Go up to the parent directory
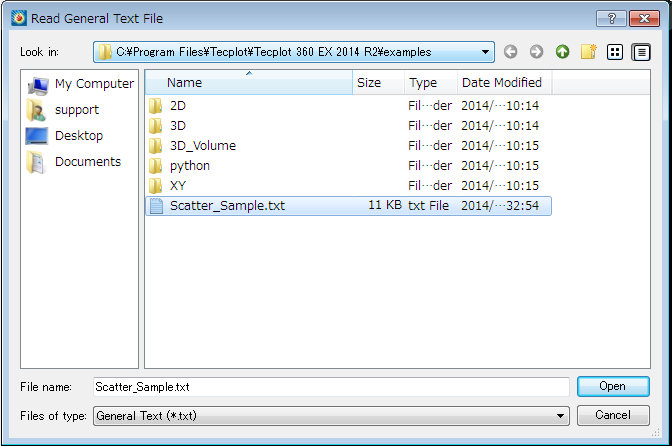This screenshot has height=446, width=672. coord(562,52)
